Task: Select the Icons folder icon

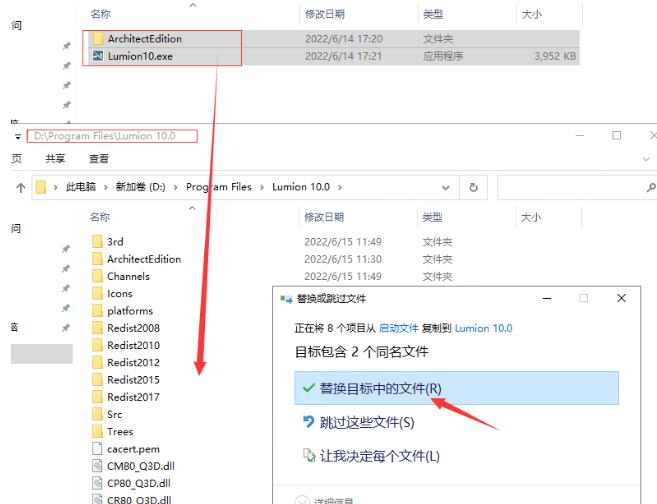Action: (x=97, y=293)
